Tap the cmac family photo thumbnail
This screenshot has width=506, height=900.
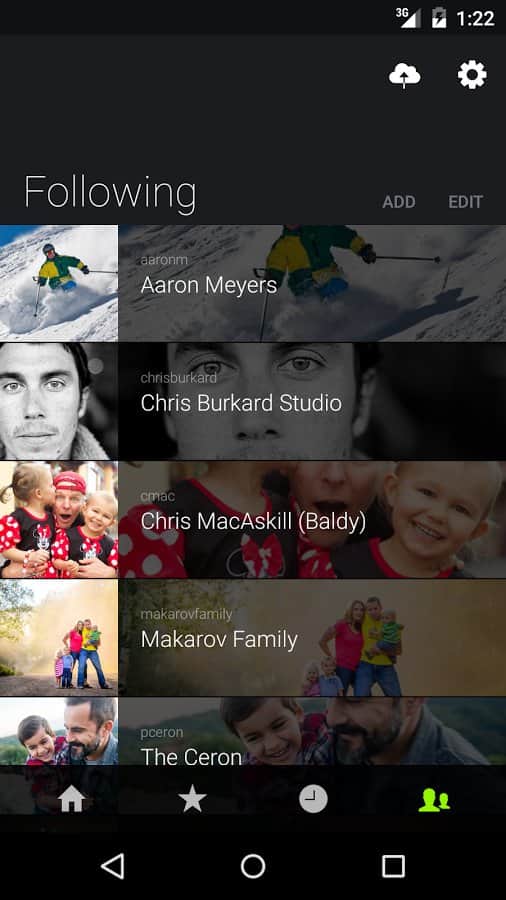59,519
